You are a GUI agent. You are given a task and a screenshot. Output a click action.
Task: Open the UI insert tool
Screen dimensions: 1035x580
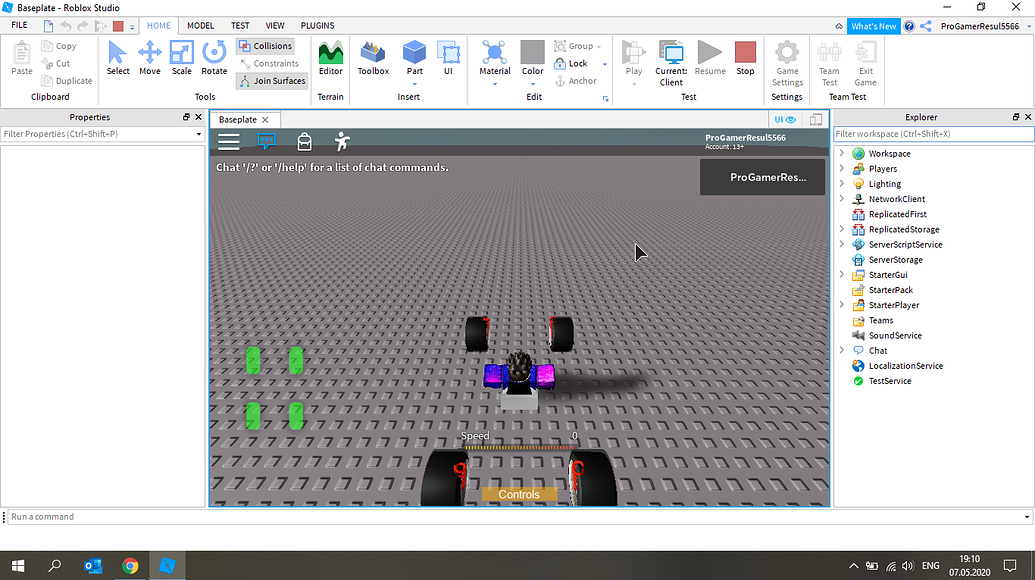(x=448, y=58)
